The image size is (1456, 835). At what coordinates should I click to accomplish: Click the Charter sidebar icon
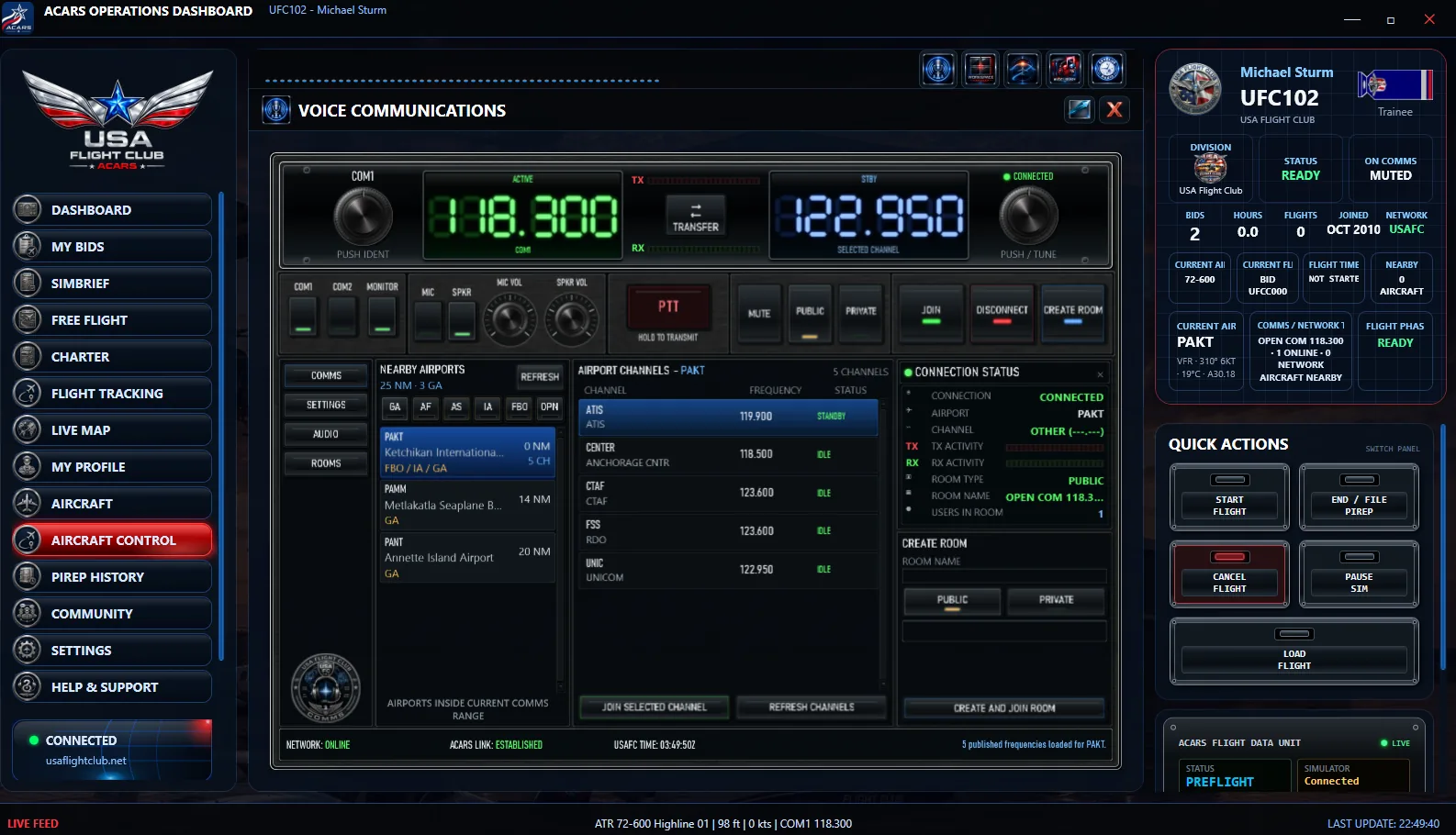(28, 357)
